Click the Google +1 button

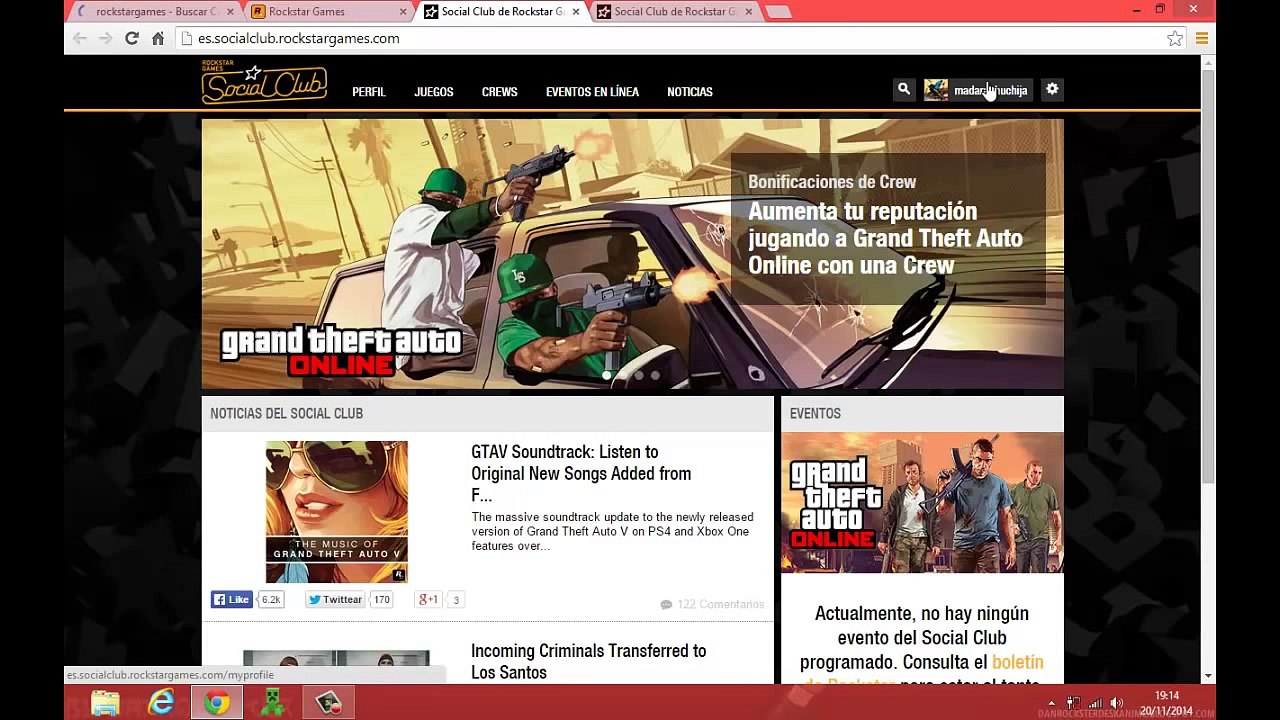click(x=429, y=600)
